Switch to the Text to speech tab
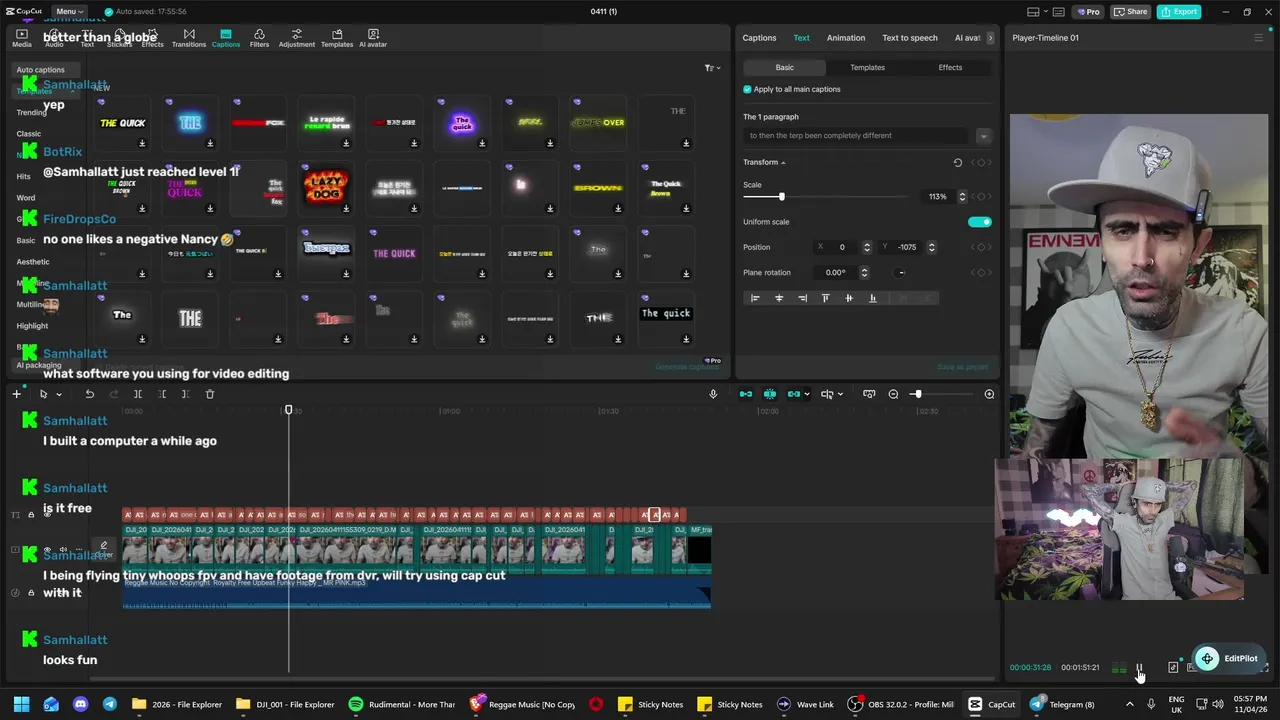1280x720 pixels. 910,38
